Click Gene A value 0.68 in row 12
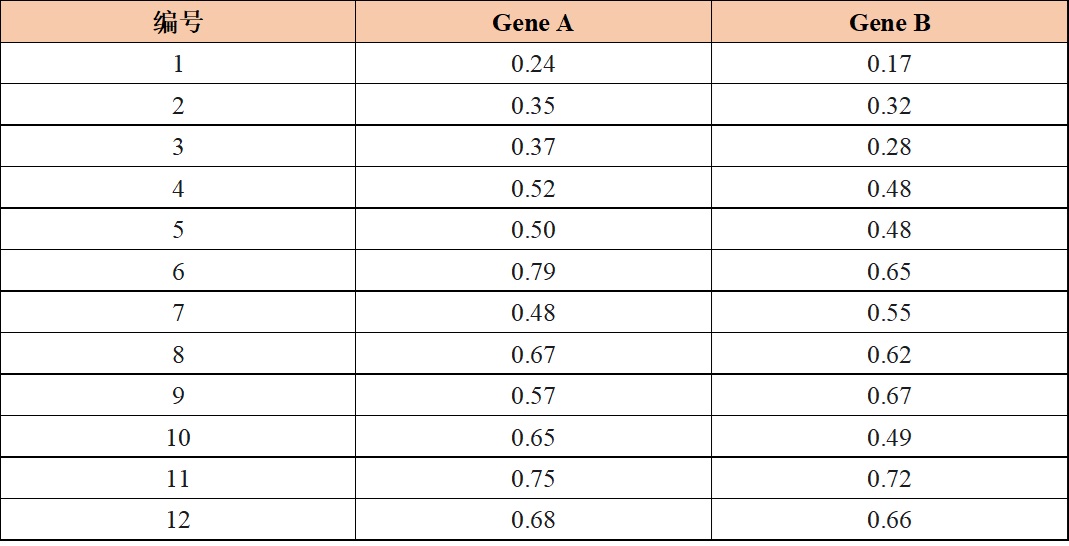The height and width of the screenshot is (546, 1069). tap(533, 520)
